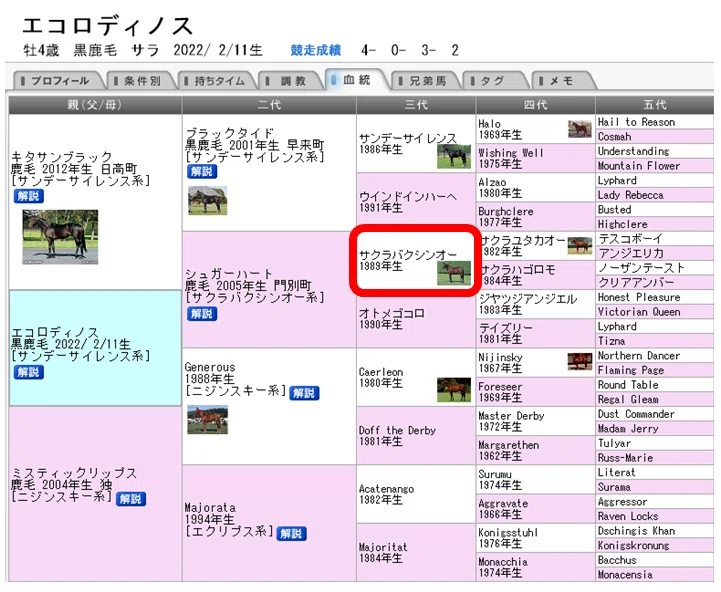Select Dust Commander entry
This screenshot has height=592, width=721.
(x=655, y=414)
